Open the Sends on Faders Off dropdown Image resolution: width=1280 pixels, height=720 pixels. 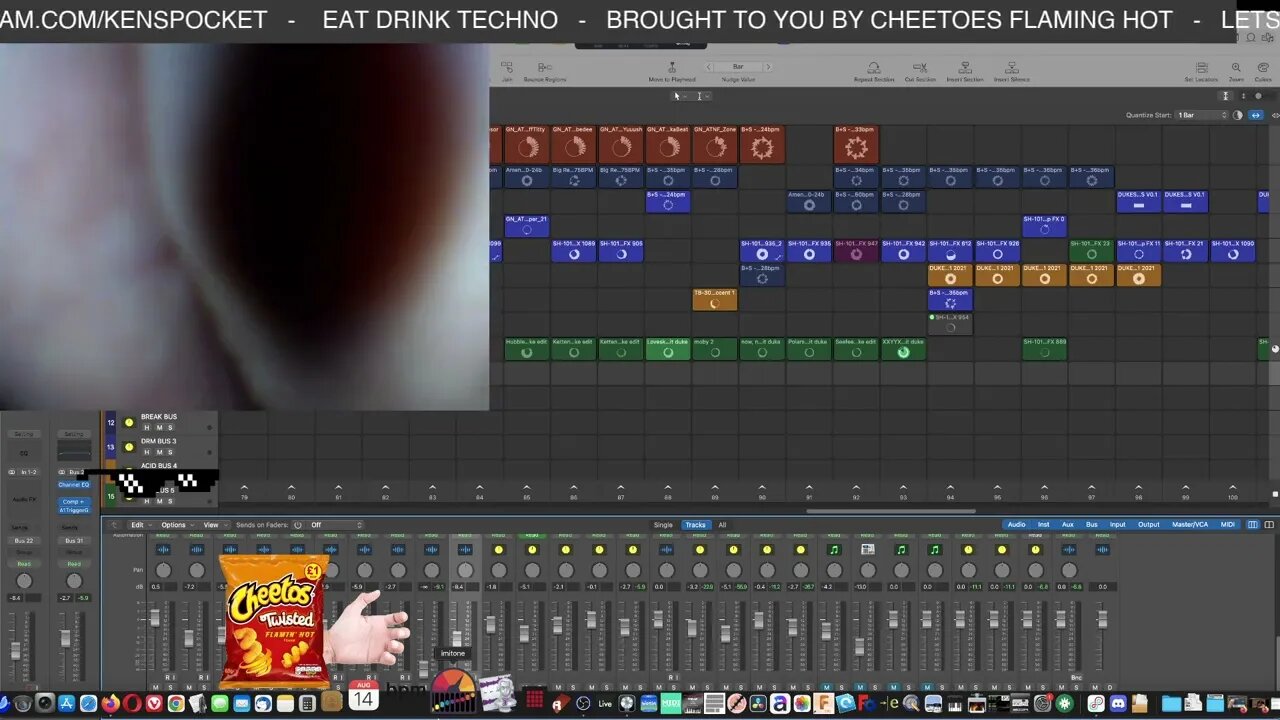pos(335,525)
